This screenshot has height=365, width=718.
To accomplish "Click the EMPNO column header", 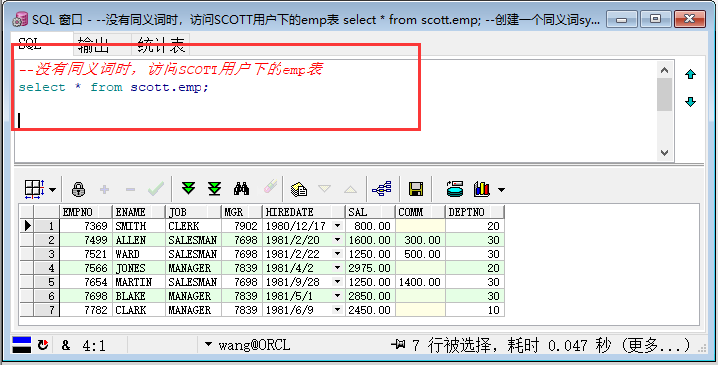I will pos(86,212).
